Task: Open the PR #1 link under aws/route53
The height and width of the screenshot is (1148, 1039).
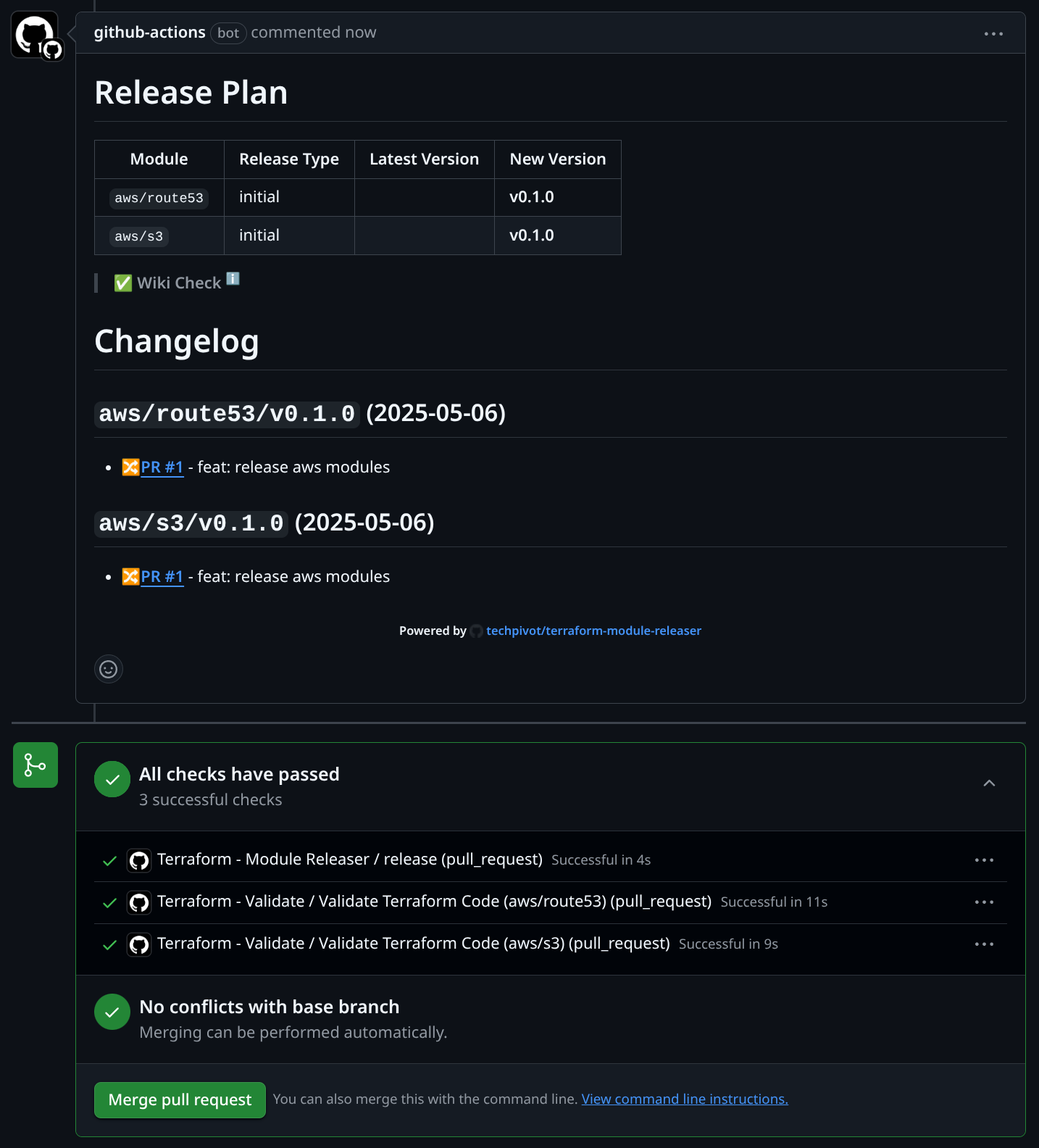Action: pyautogui.click(x=162, y=467)
